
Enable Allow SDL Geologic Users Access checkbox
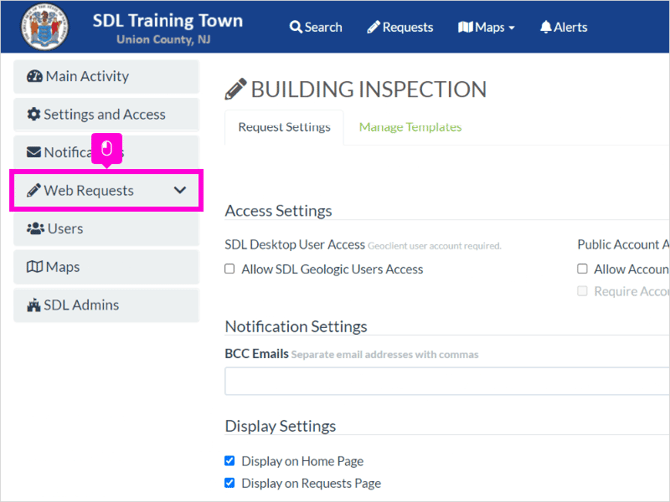[x=229, y=269]
